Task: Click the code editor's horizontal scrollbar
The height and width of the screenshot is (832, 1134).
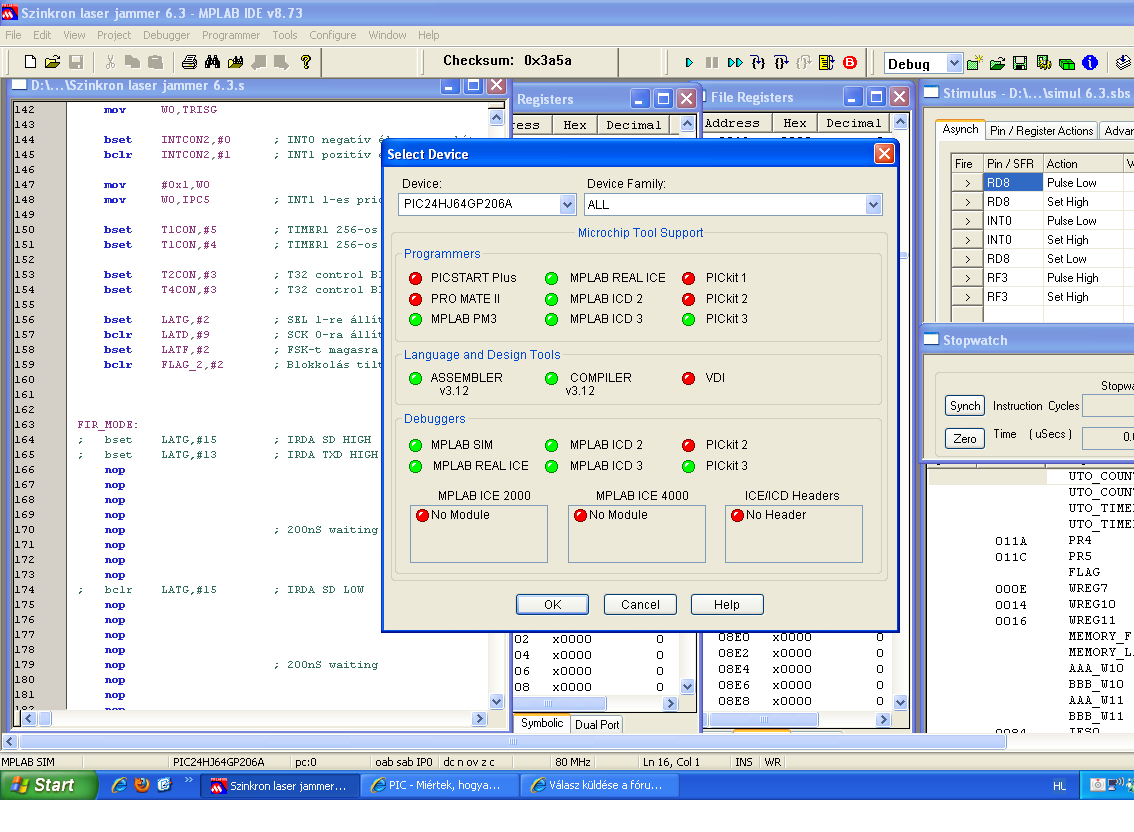Action: point(250,718)
